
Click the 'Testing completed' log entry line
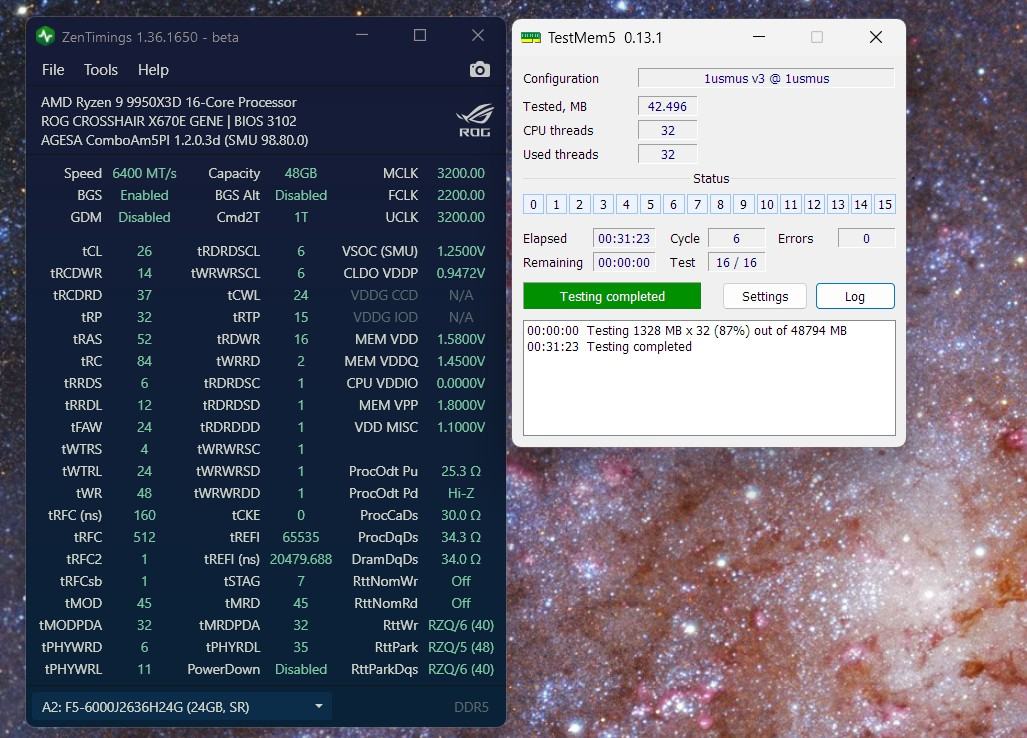point(609,346)
